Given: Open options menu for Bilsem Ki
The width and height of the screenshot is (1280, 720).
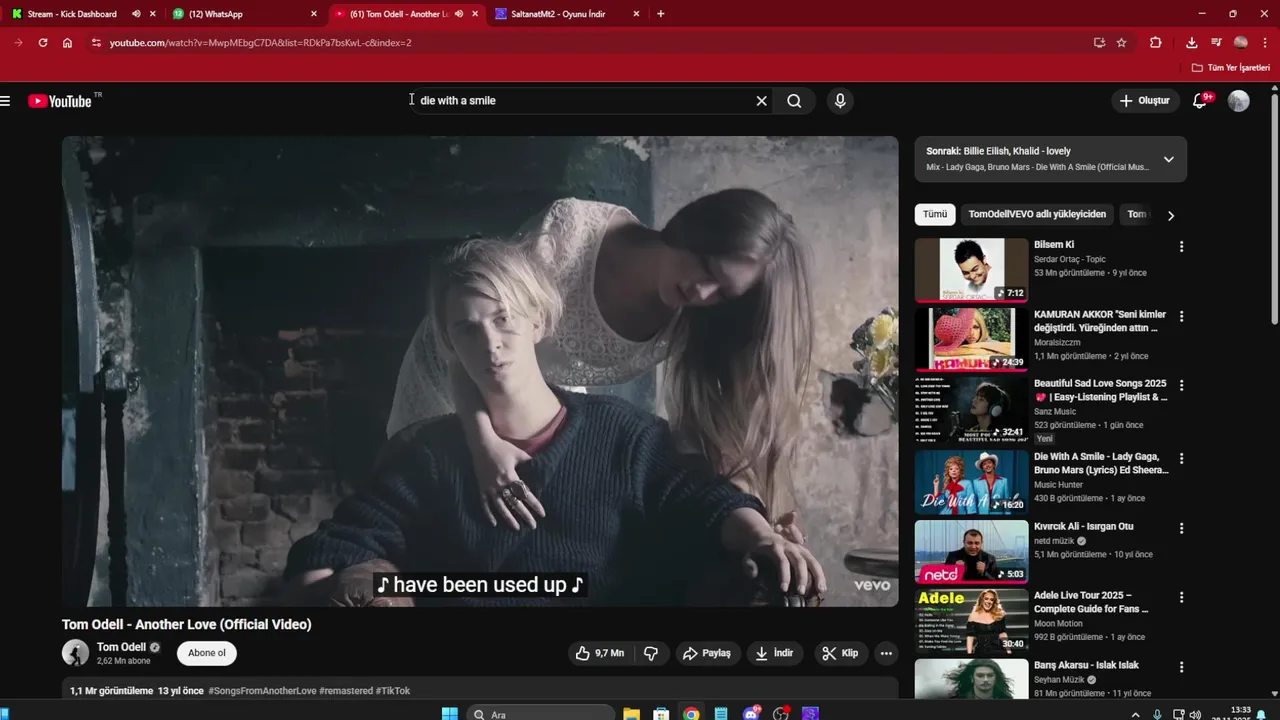Looking at the screenshot, I should 1181,246.
